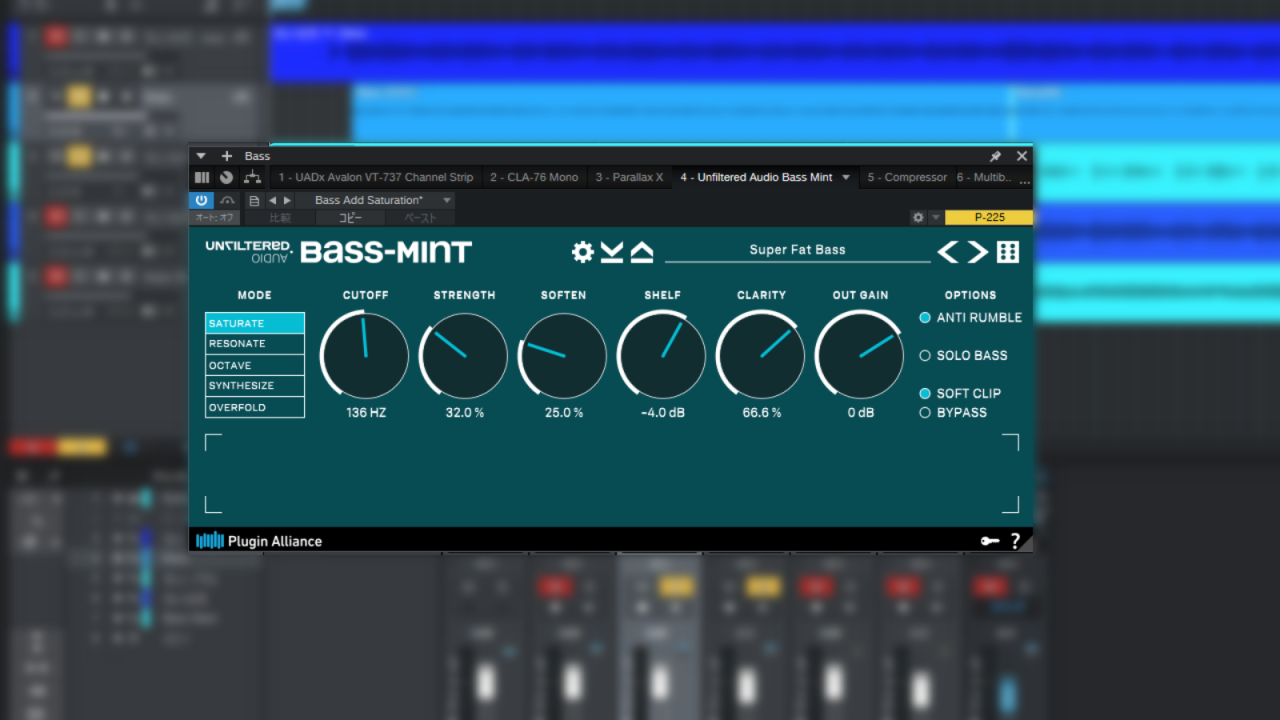Screen dimensions: 1280x720
Task: Pin the Bass plugin window
Action: click(x=996, y=156)
